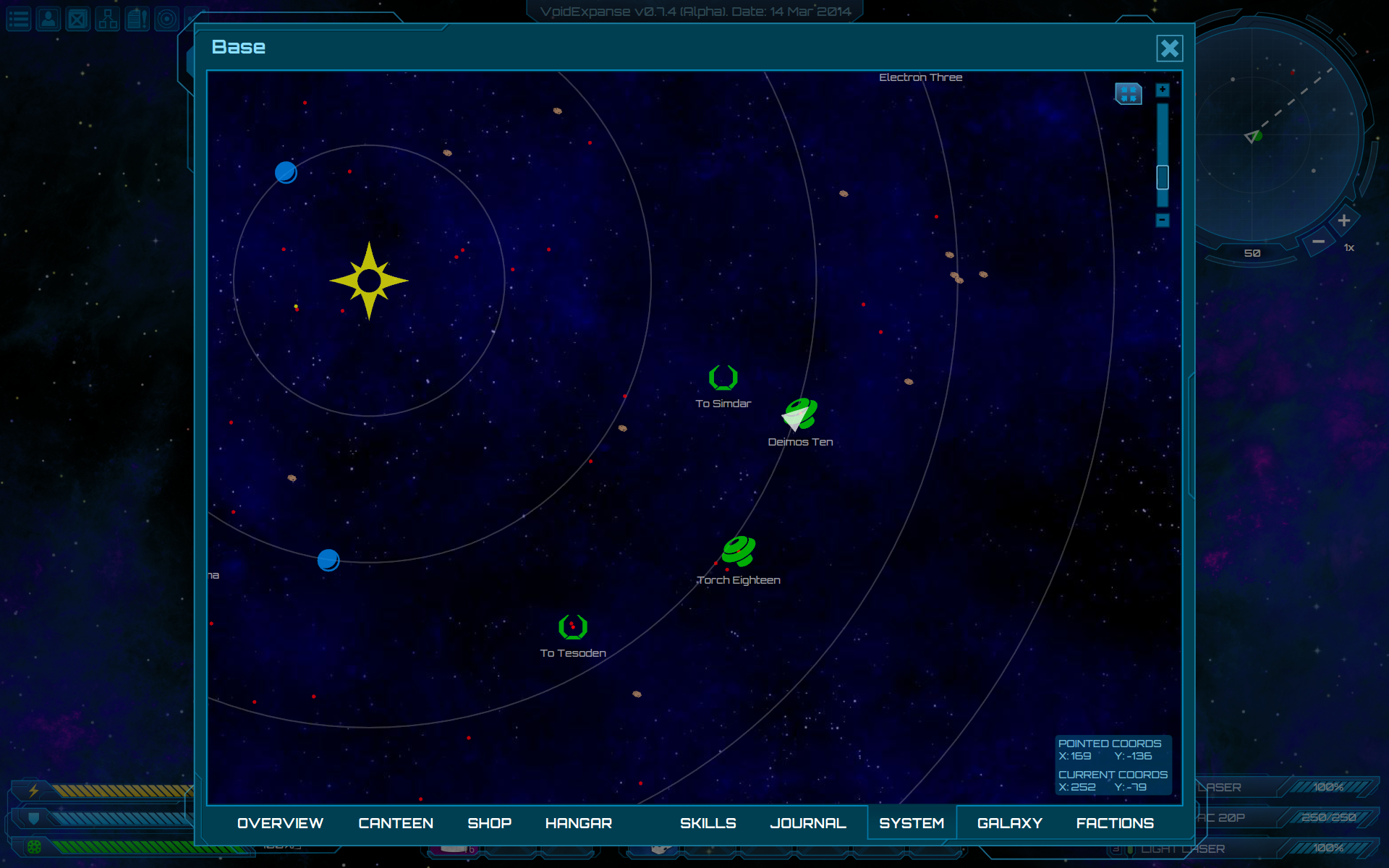Open the journal quests document icon
Image resolution: width=1389 pixels, height=868 pixels.
[x=137, y=19]
